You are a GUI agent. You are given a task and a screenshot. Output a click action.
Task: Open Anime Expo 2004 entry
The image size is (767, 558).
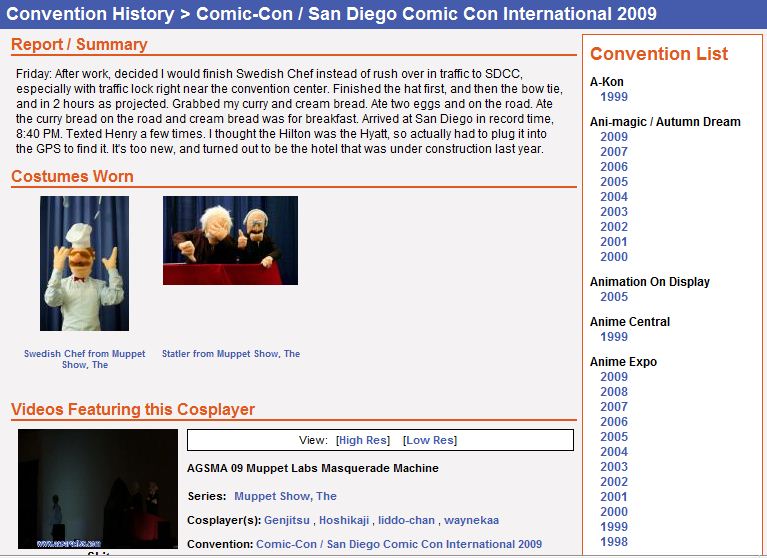coord(614,451)
